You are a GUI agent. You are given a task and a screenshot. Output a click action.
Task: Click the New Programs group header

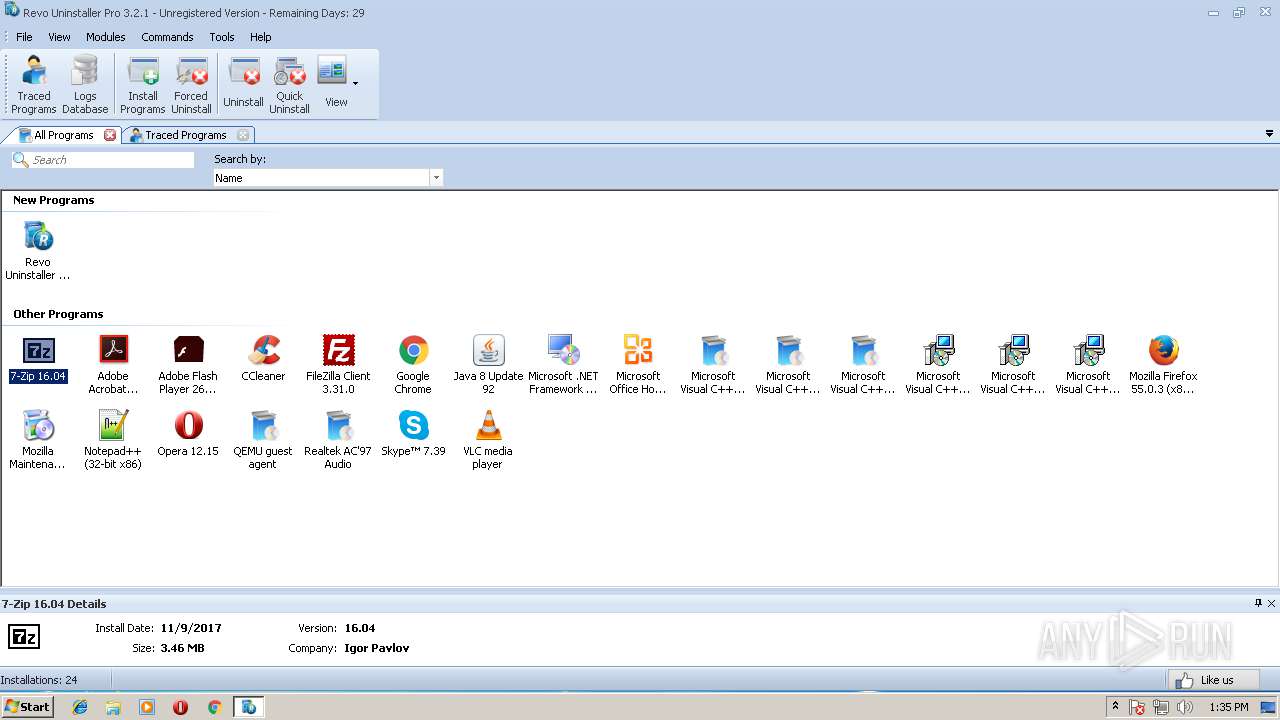54,200
